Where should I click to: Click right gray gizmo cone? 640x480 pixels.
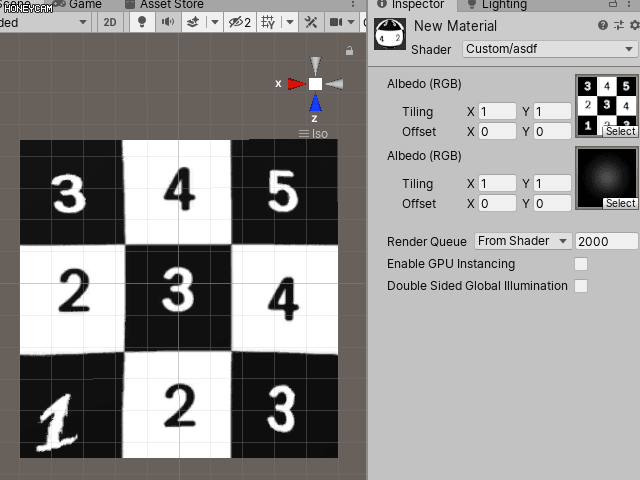tap(334, 84)
